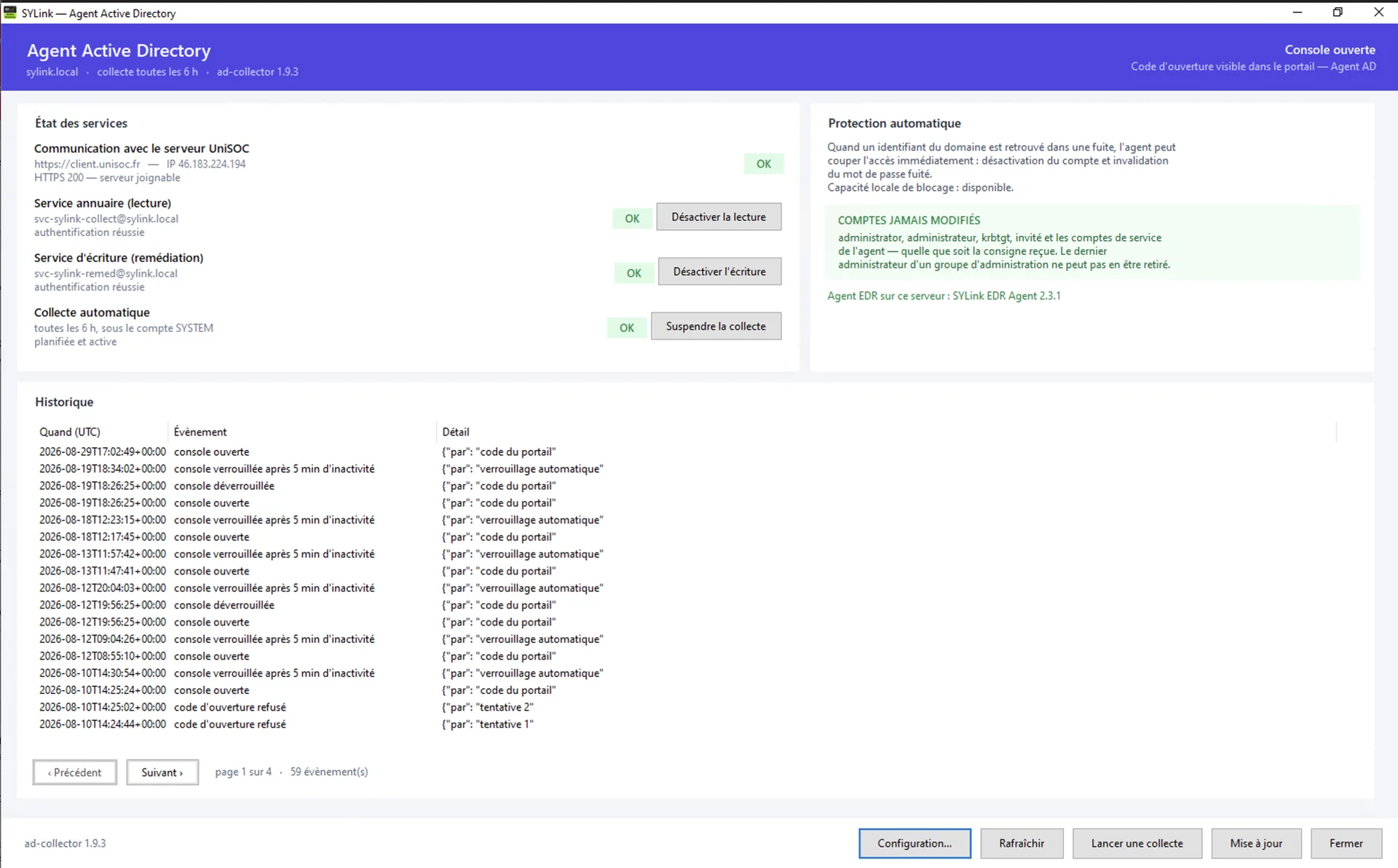Screen dimensions: 1398x868
Task: Click 'ad-collector 1.9.3' in the purple header
Action: pos(258,72)
